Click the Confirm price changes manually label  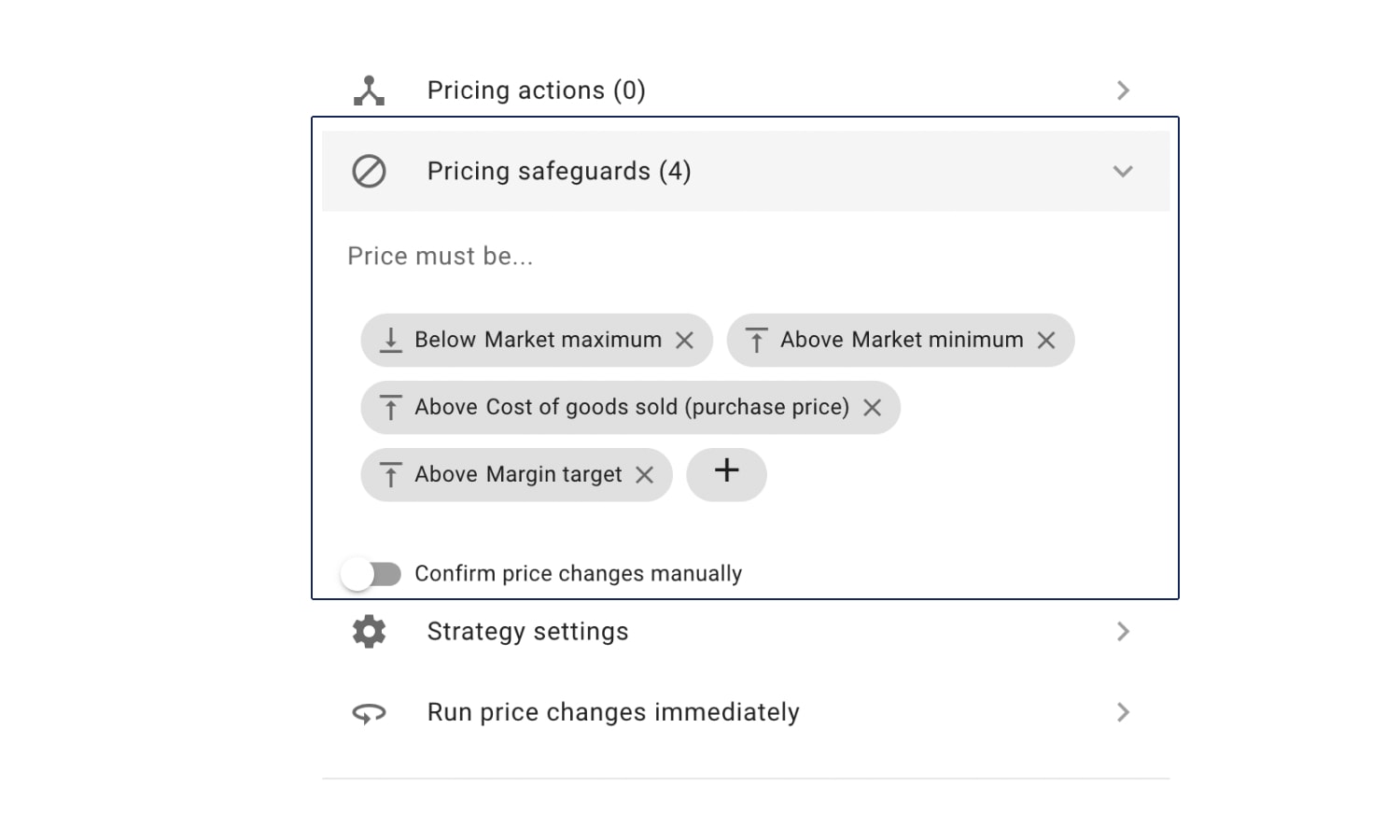pyautogui.click(x=579, y=573)
